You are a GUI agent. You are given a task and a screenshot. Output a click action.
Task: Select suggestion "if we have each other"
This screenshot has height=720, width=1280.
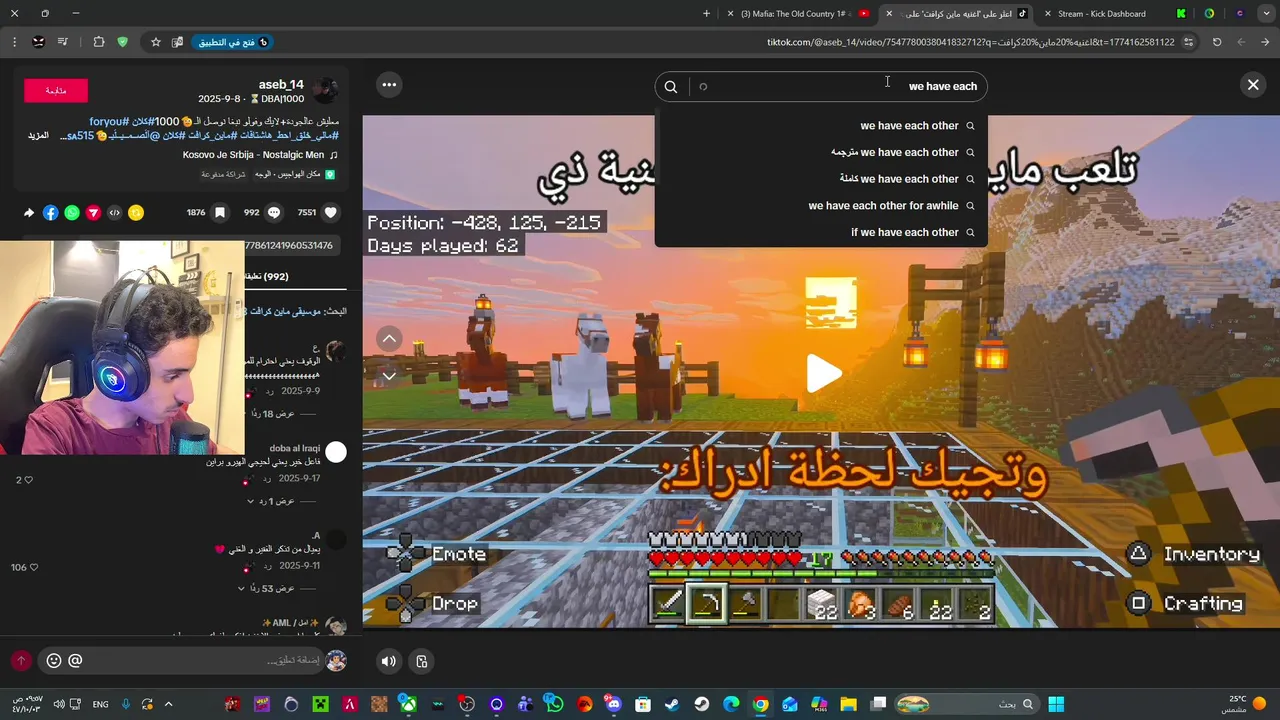(x=904, y=232)
